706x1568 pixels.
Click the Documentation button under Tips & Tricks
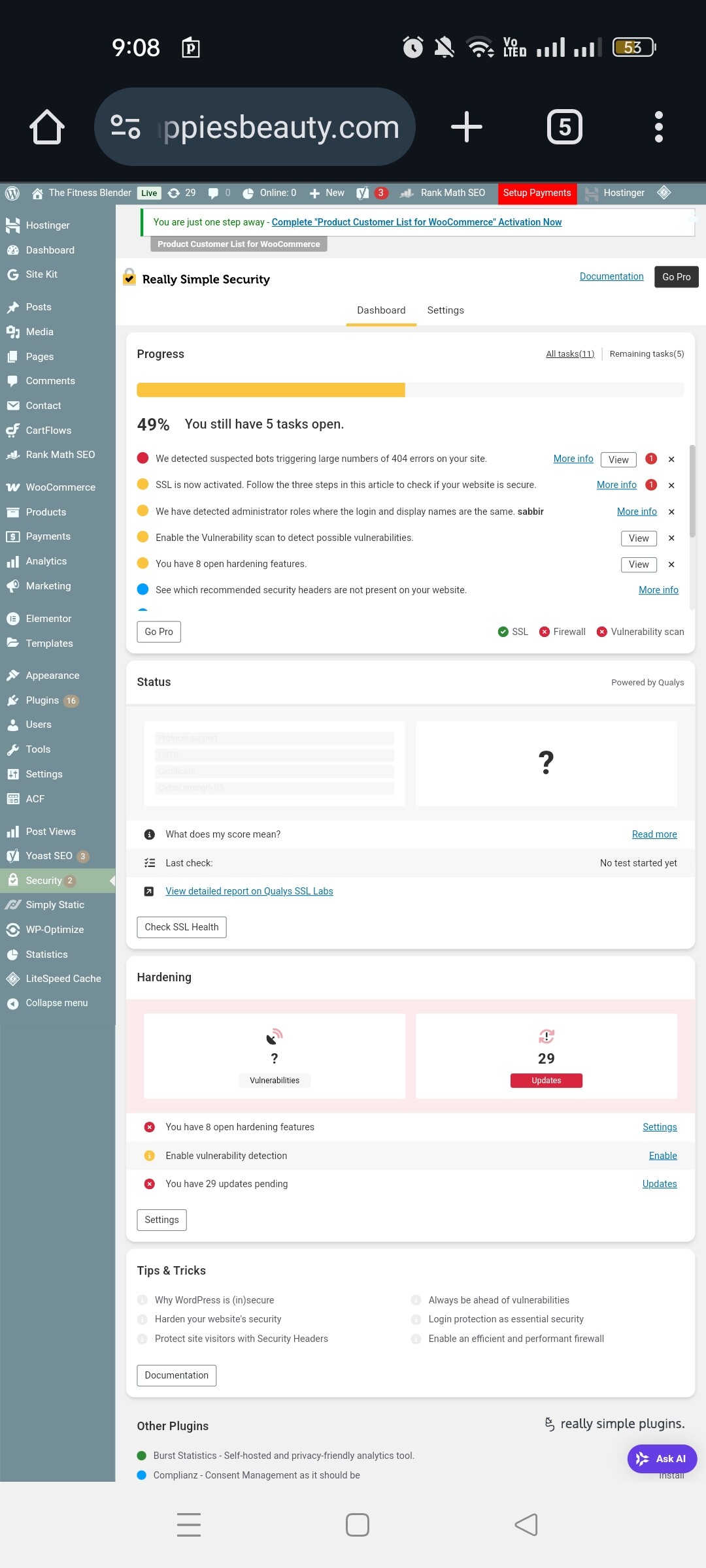[x=176, y=1375]
